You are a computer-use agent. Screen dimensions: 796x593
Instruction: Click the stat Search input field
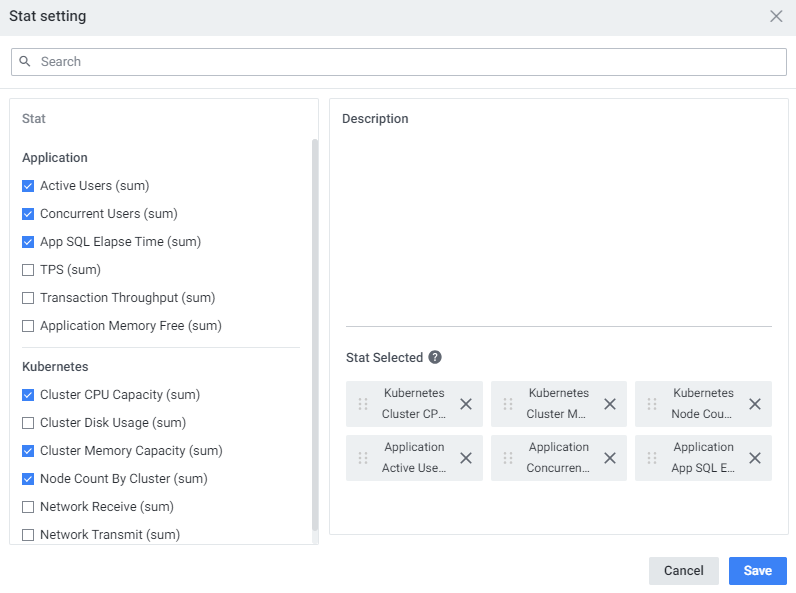pos(400,62)
